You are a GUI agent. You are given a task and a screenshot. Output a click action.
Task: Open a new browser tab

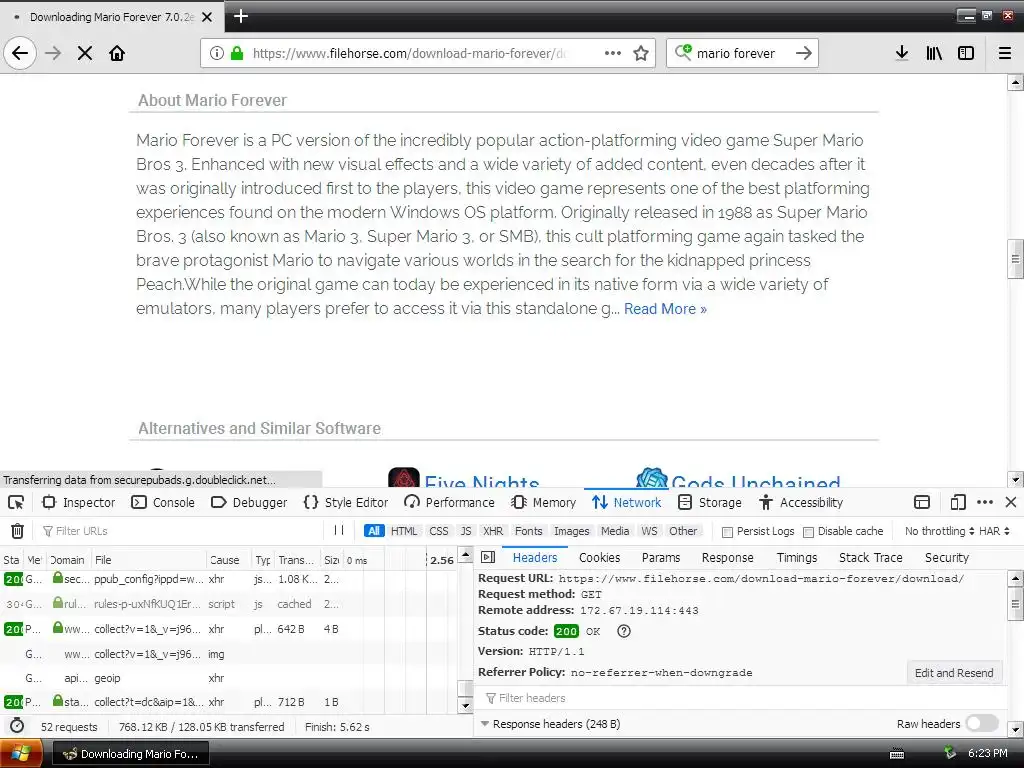pyautogui.click(x=241, y=16)
